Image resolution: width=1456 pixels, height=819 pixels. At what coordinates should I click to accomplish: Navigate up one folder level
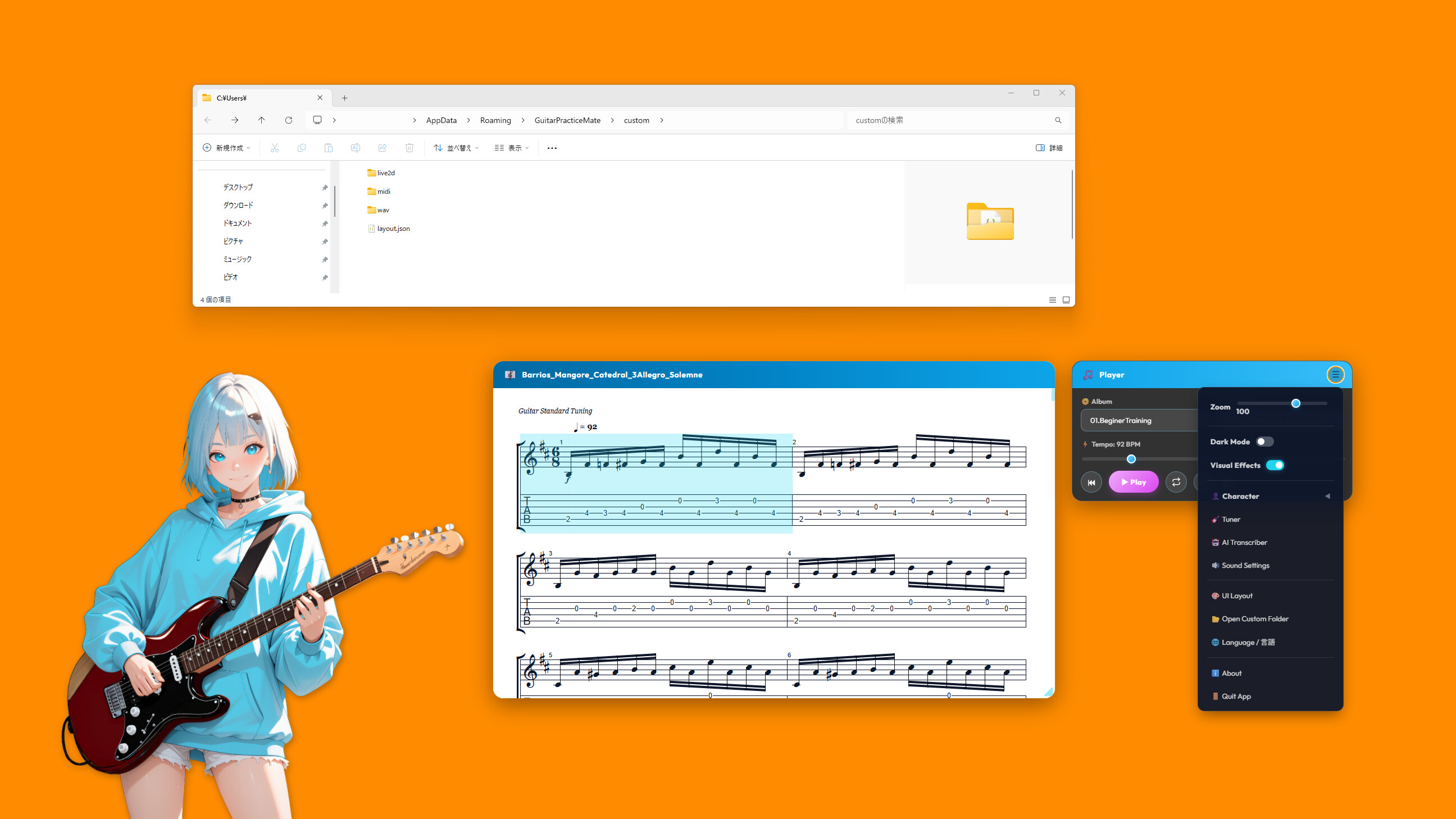(261, 120)
